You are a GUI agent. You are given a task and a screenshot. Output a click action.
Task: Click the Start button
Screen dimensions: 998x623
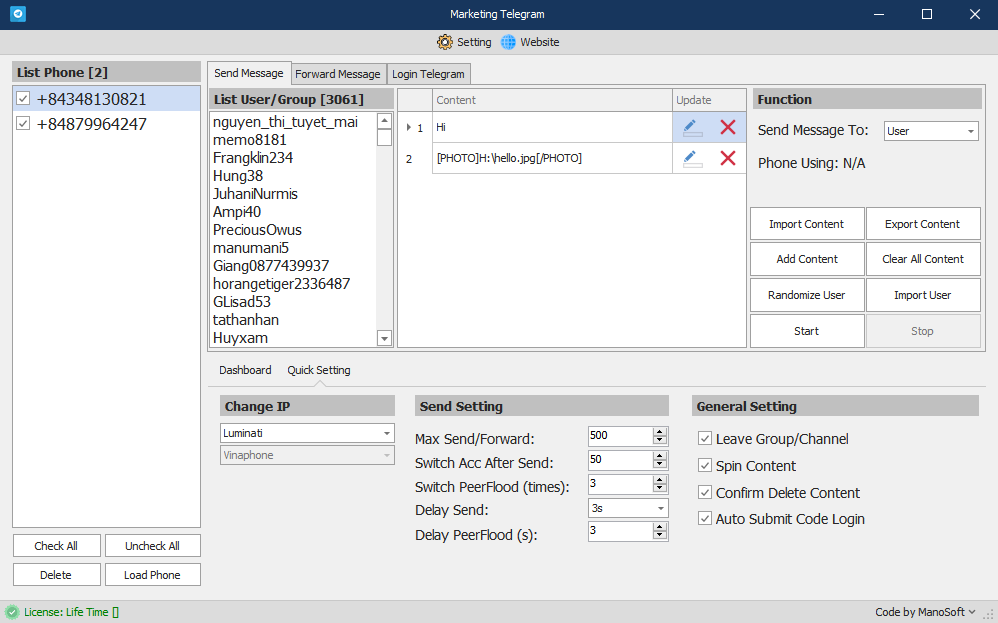coord(806,331)
